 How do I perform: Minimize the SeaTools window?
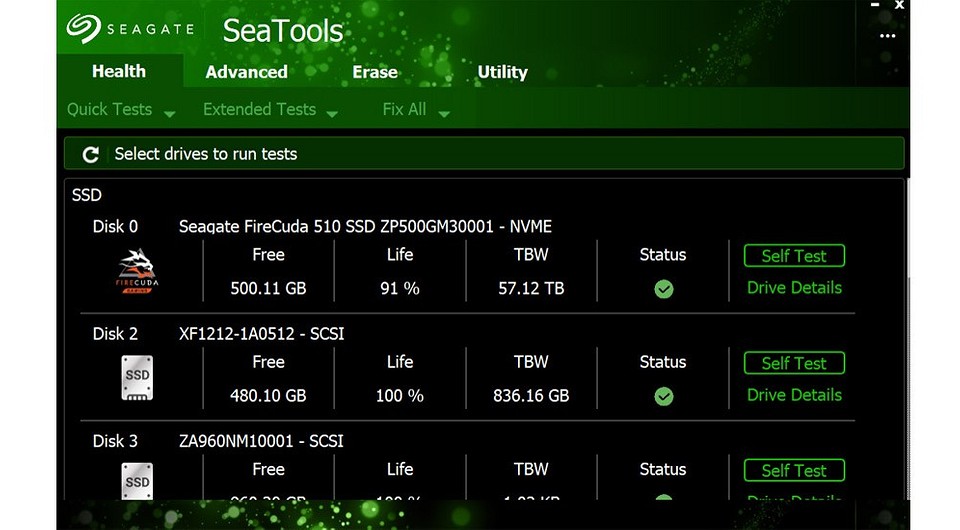pos(876,5)
